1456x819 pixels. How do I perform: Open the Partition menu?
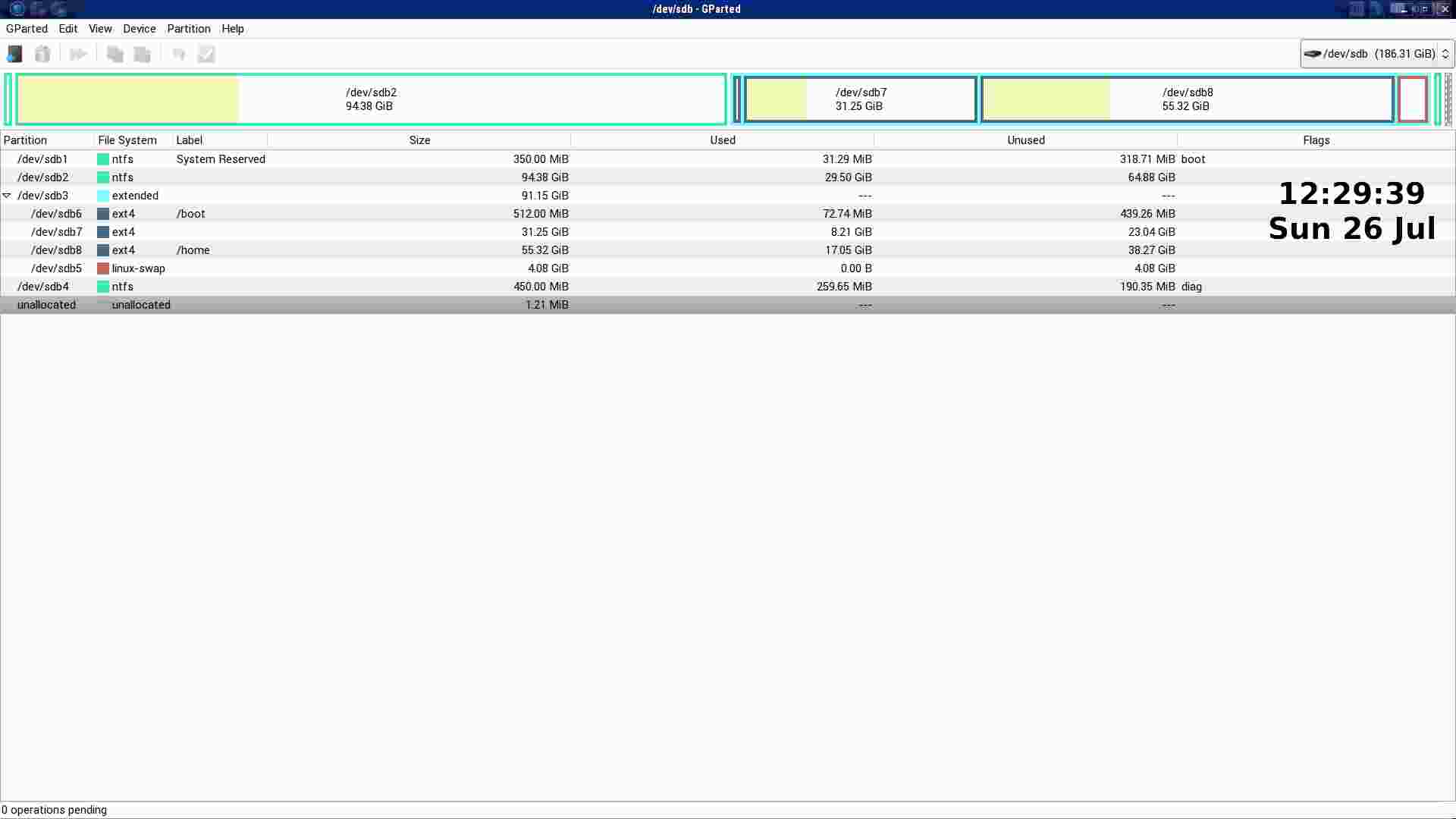point(188,29)
